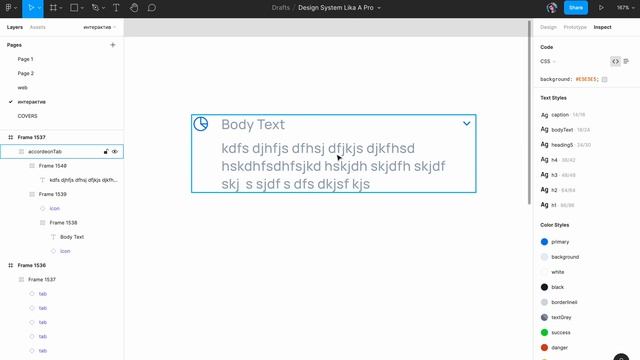Open the CSS code language dropdown

point(548,61)
